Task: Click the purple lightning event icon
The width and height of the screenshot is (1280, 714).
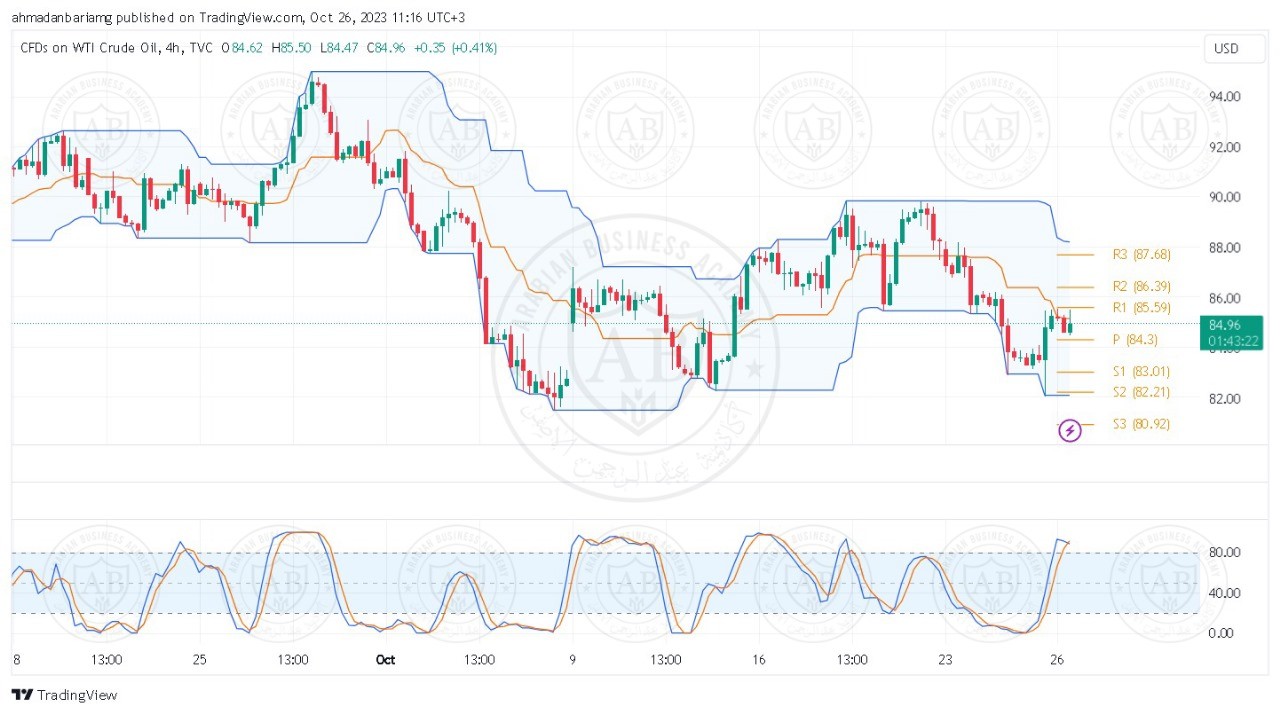Action: [1069, 431]
